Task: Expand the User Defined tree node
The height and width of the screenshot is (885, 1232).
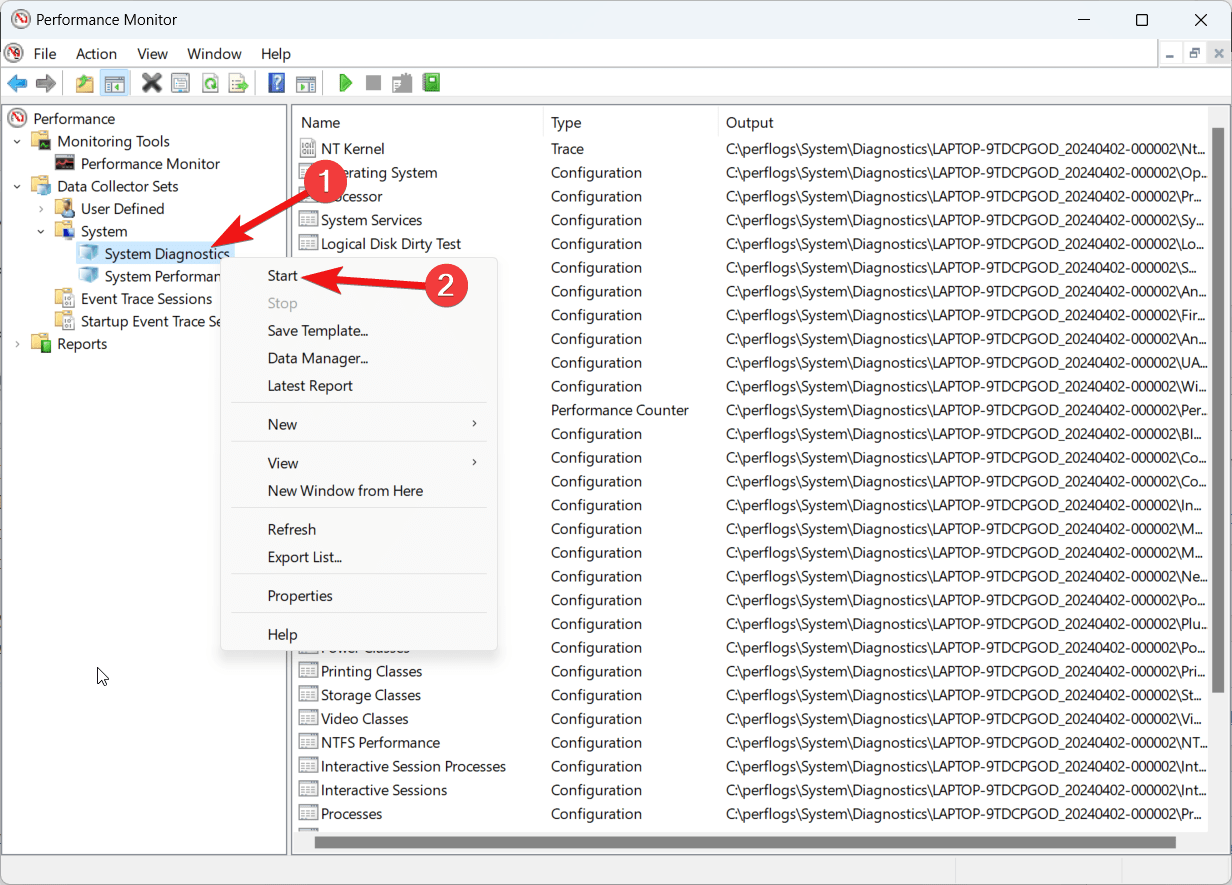Action: coord(41,209)
